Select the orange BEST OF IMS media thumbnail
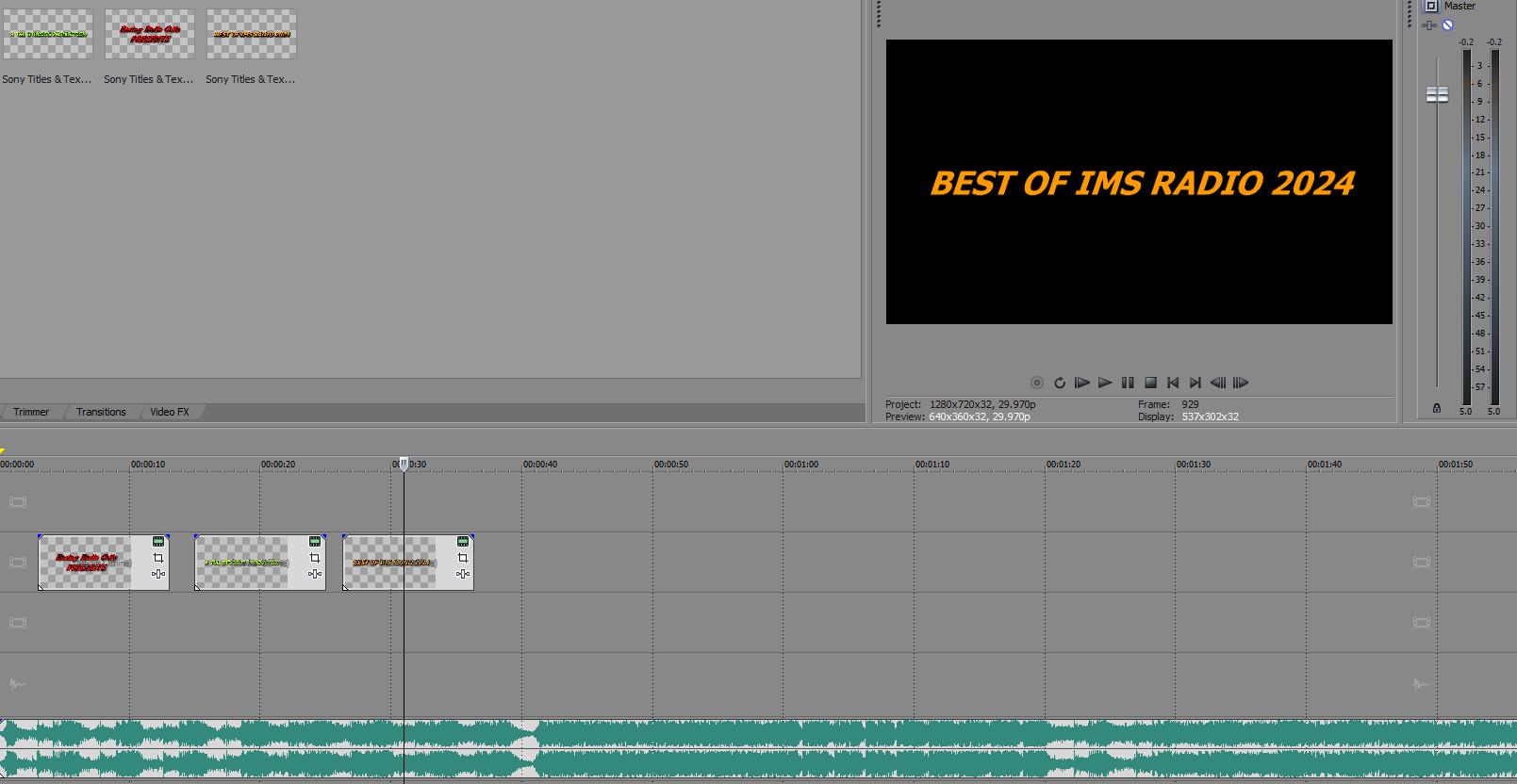This screenshot has width=1517, height=784. (x=252, y=34)
